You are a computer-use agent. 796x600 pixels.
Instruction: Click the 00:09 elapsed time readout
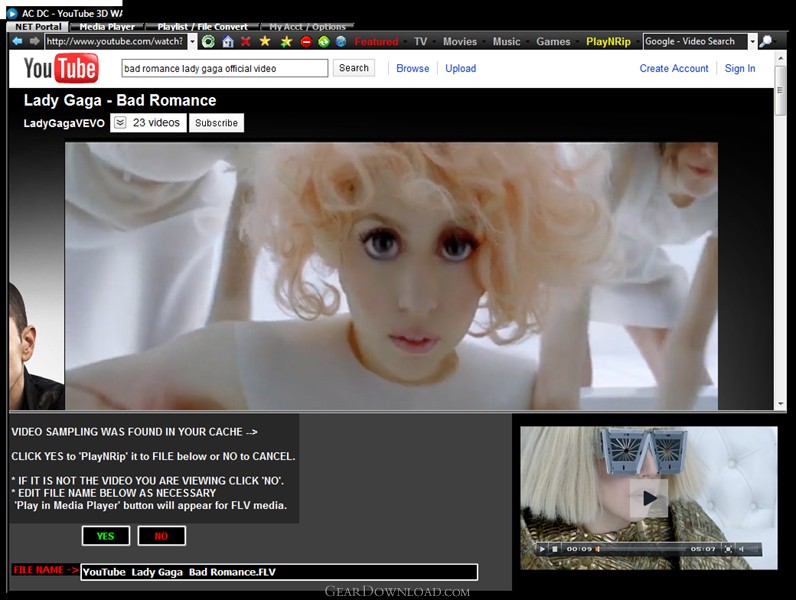[x=579, y=549]
